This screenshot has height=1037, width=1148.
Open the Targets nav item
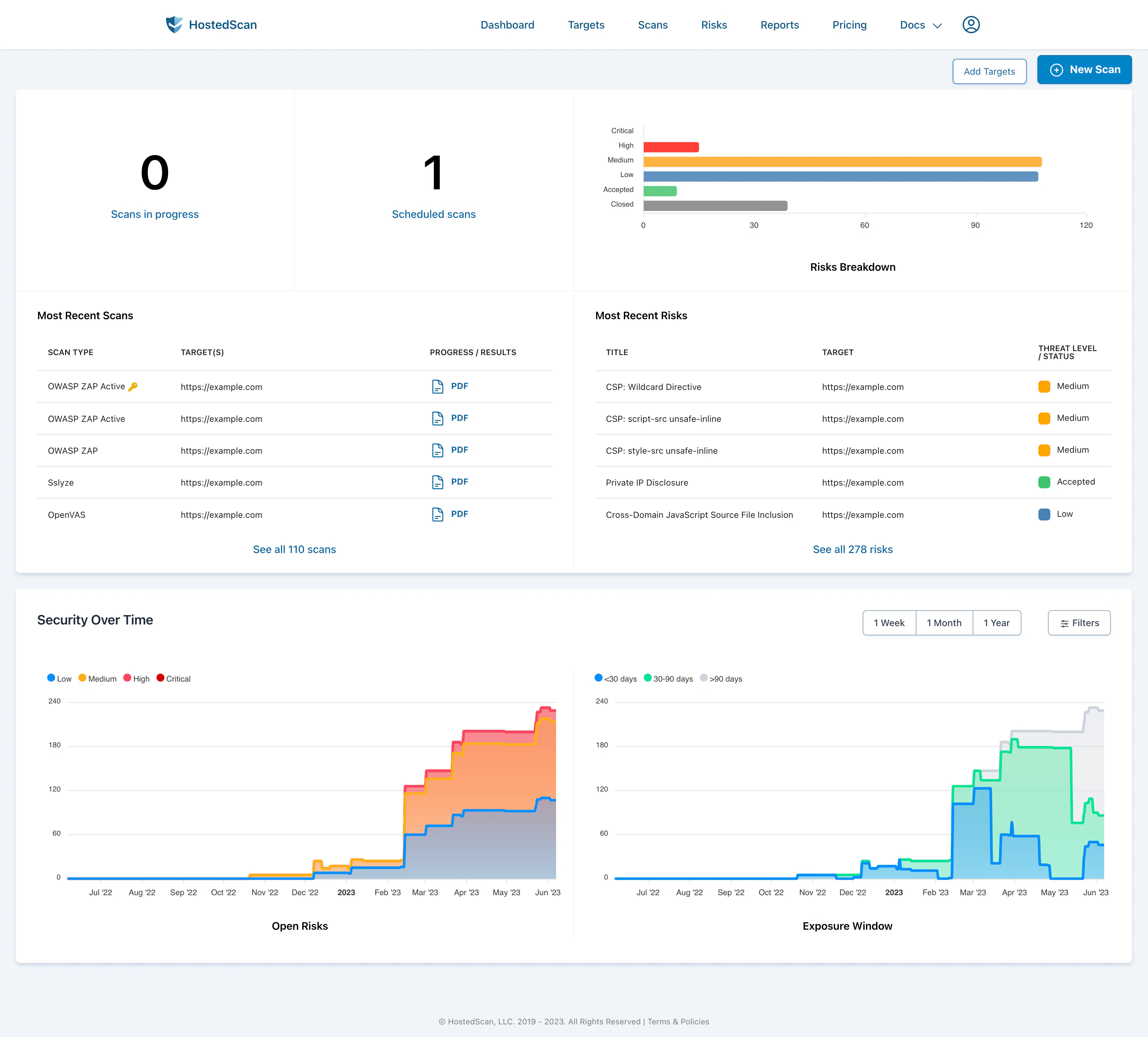(x=586, y=25)
